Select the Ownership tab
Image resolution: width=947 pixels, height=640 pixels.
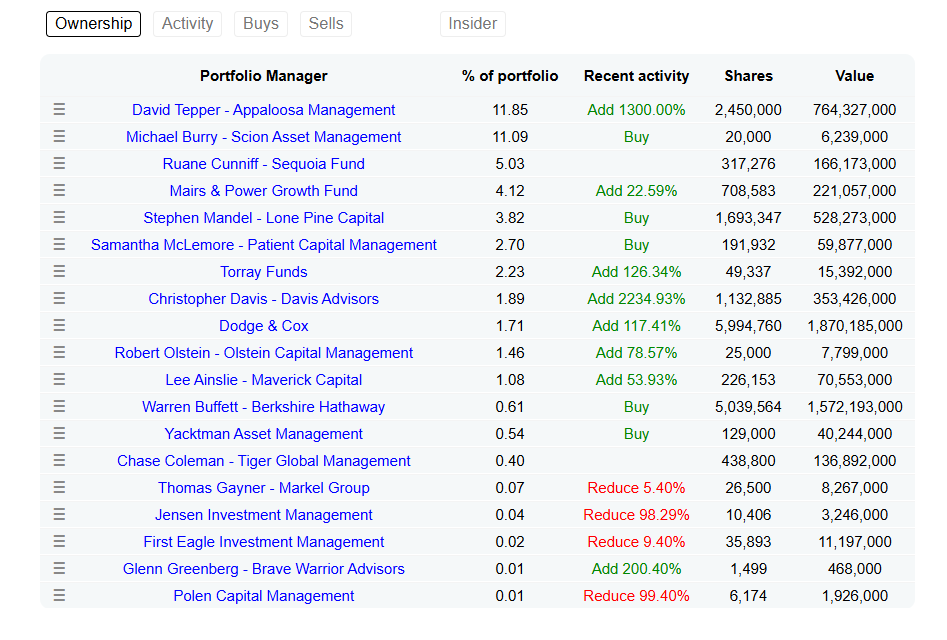pyautogui.click(x=94, y=24)
